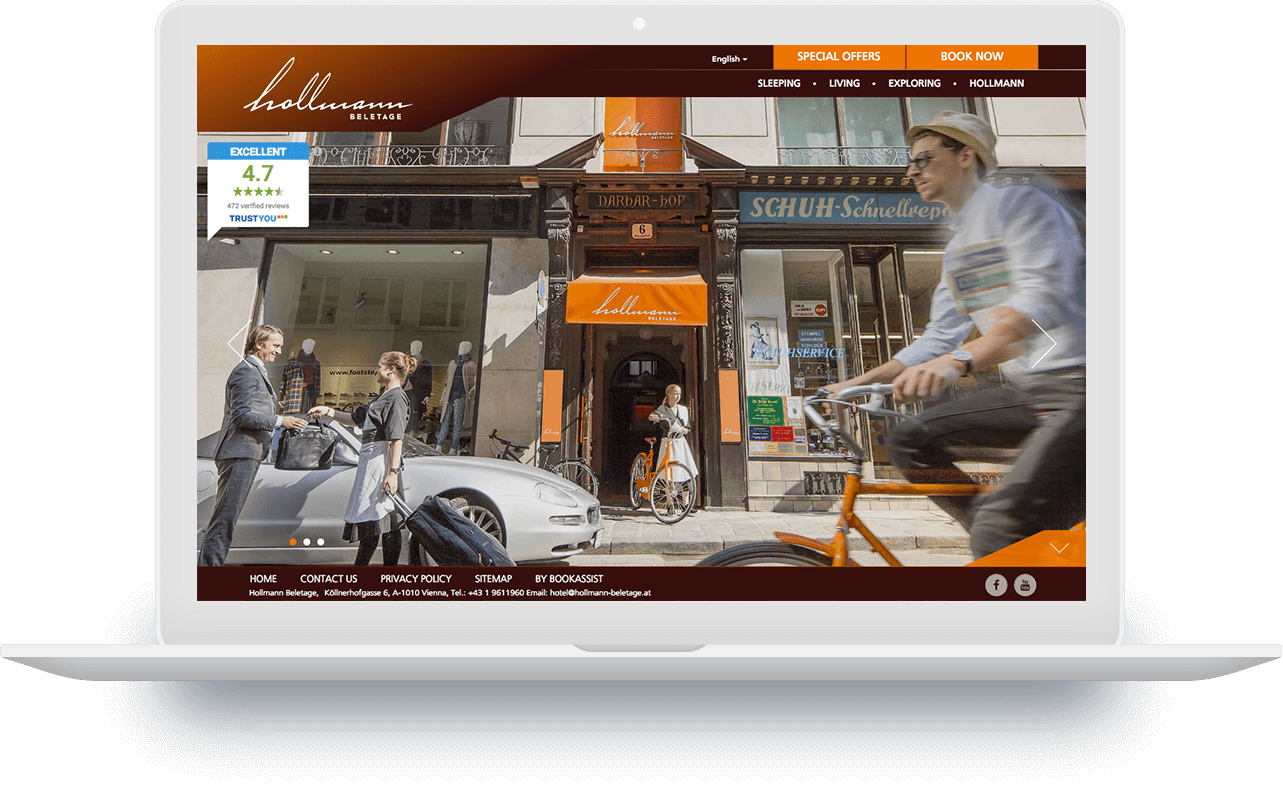Open the YouTube icon in footer
The width and height of the screenshot is (1283, 788).
pos(1025,585)
